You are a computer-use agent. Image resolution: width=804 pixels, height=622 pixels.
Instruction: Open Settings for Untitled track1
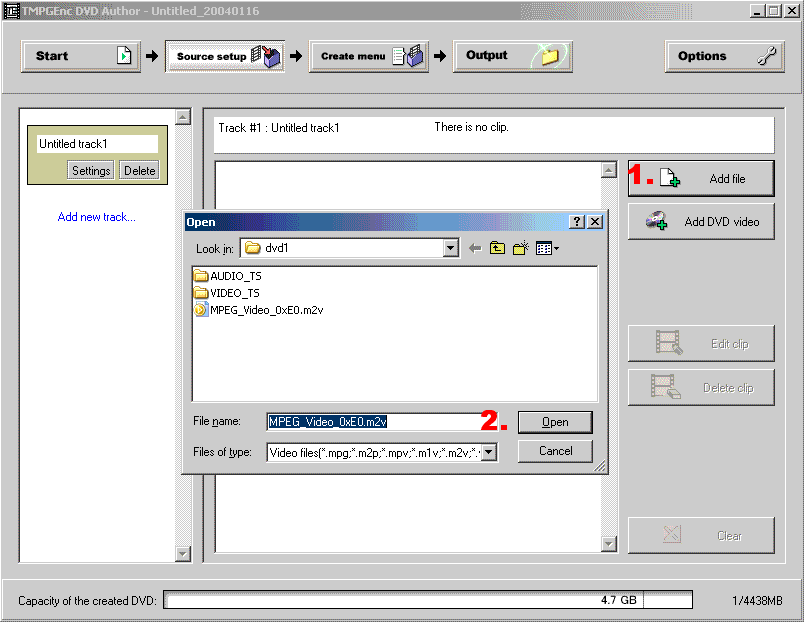[91, 170]
